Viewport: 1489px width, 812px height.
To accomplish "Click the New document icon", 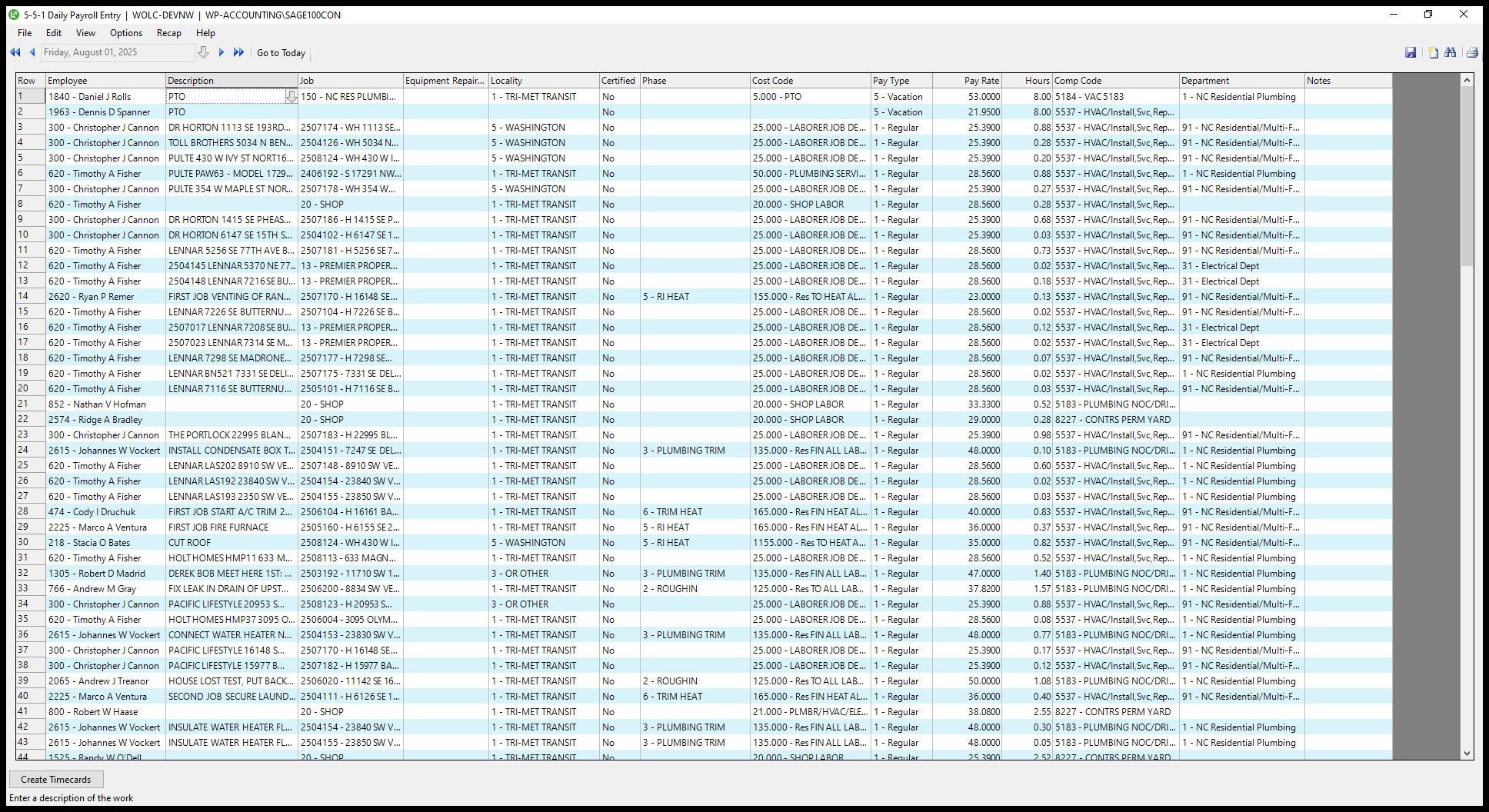I will (x=1433, y=52).
